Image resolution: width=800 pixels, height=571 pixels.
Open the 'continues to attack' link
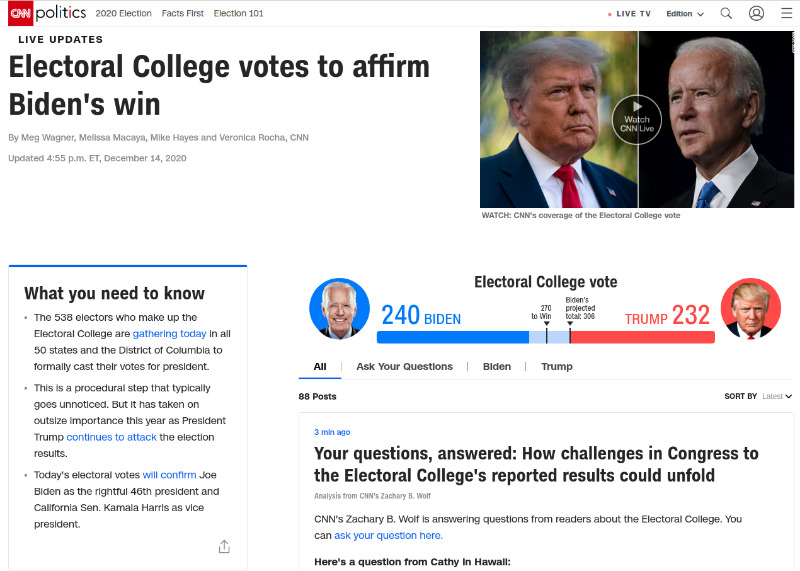(x=111, y=437)
